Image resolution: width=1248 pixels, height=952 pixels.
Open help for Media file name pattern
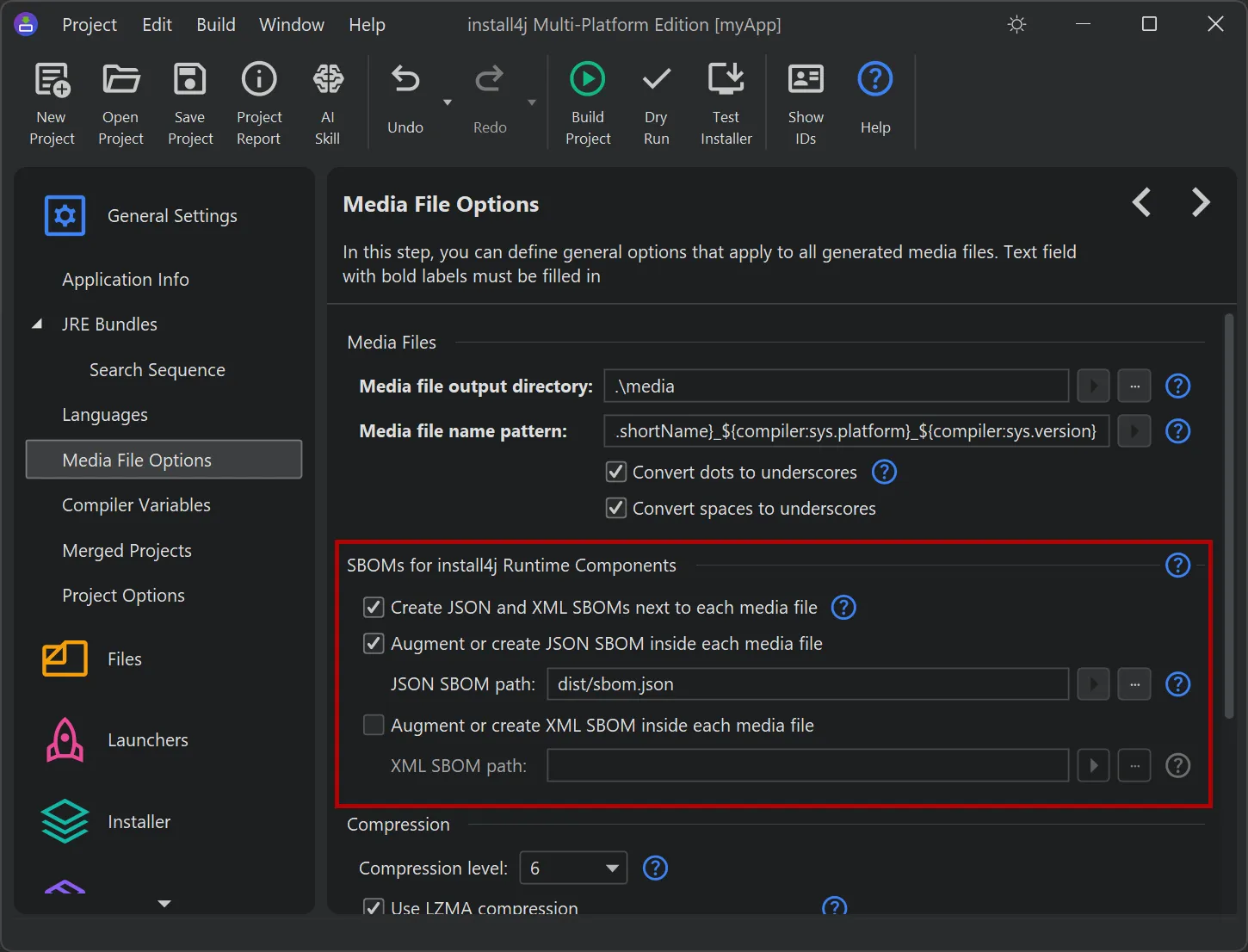coord(1177,430)
